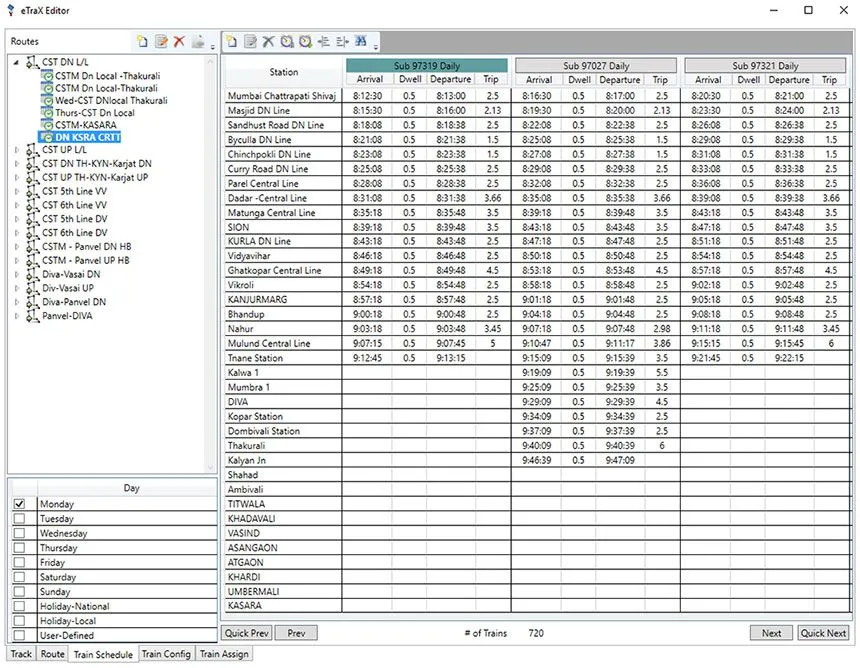This screenshot has width=860, height=668.
Task: Expand the Diva-Panvel DN route node
Action: pos(16,302)
